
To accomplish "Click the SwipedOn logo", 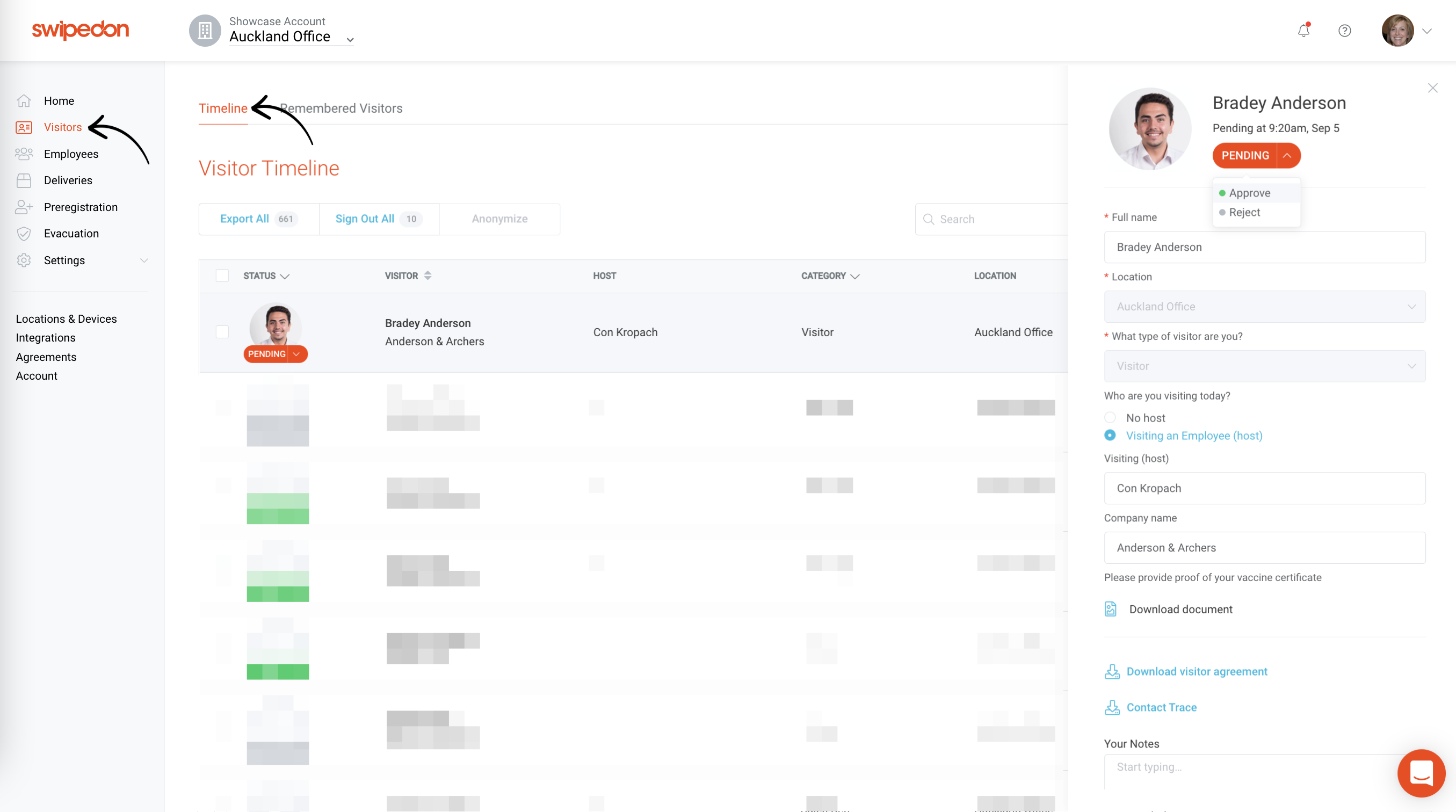I will point(80,30).
